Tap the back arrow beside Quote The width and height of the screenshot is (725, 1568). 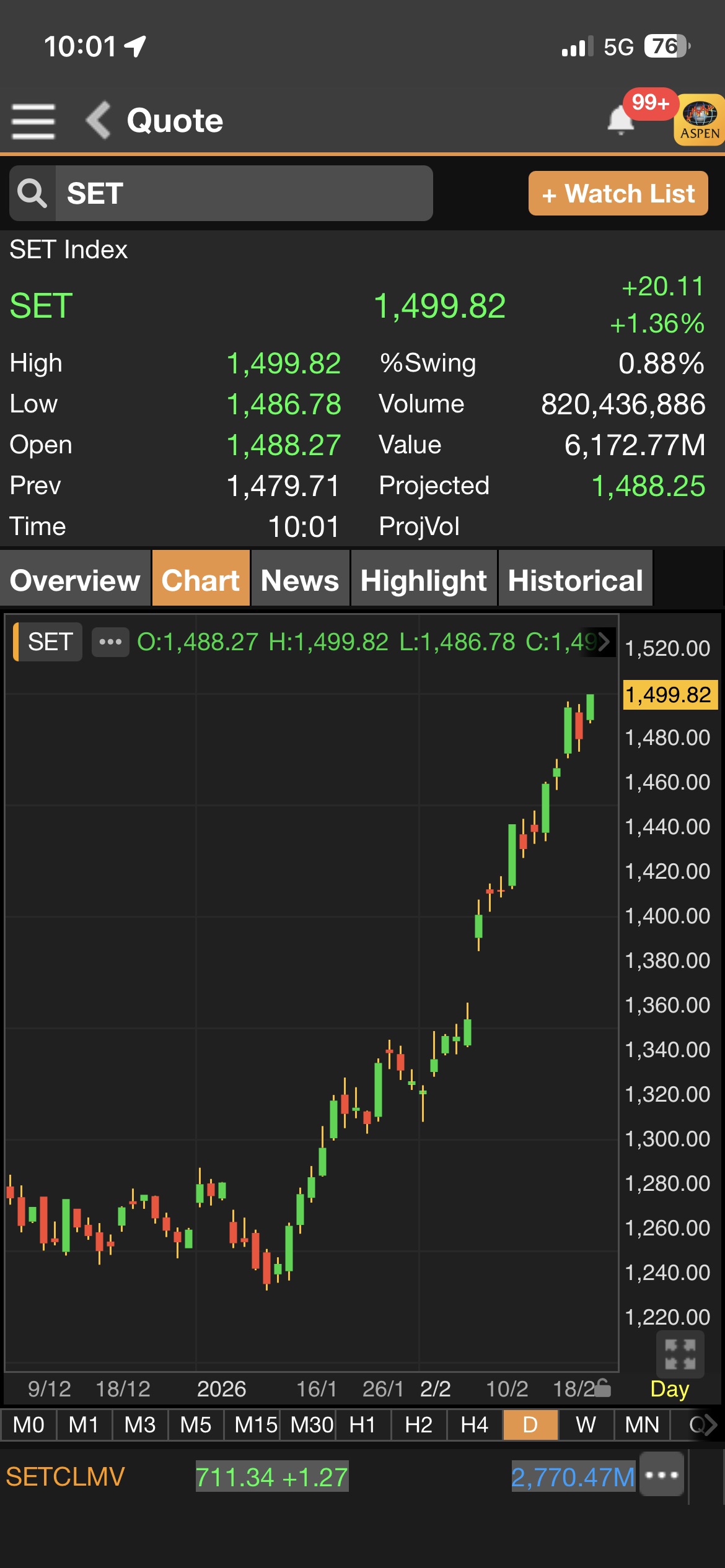tap(99, 120)
